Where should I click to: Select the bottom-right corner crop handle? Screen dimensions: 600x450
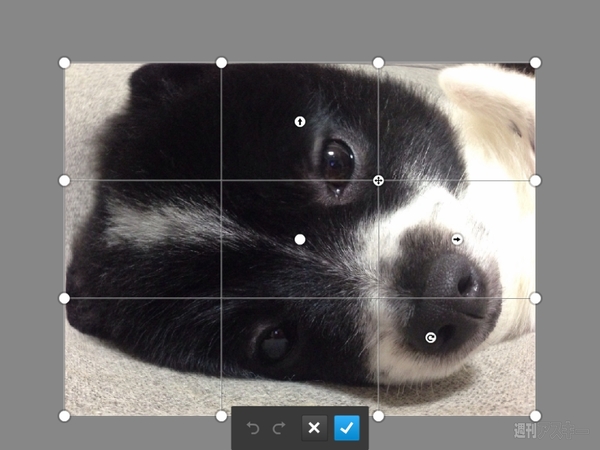(535, 416)
